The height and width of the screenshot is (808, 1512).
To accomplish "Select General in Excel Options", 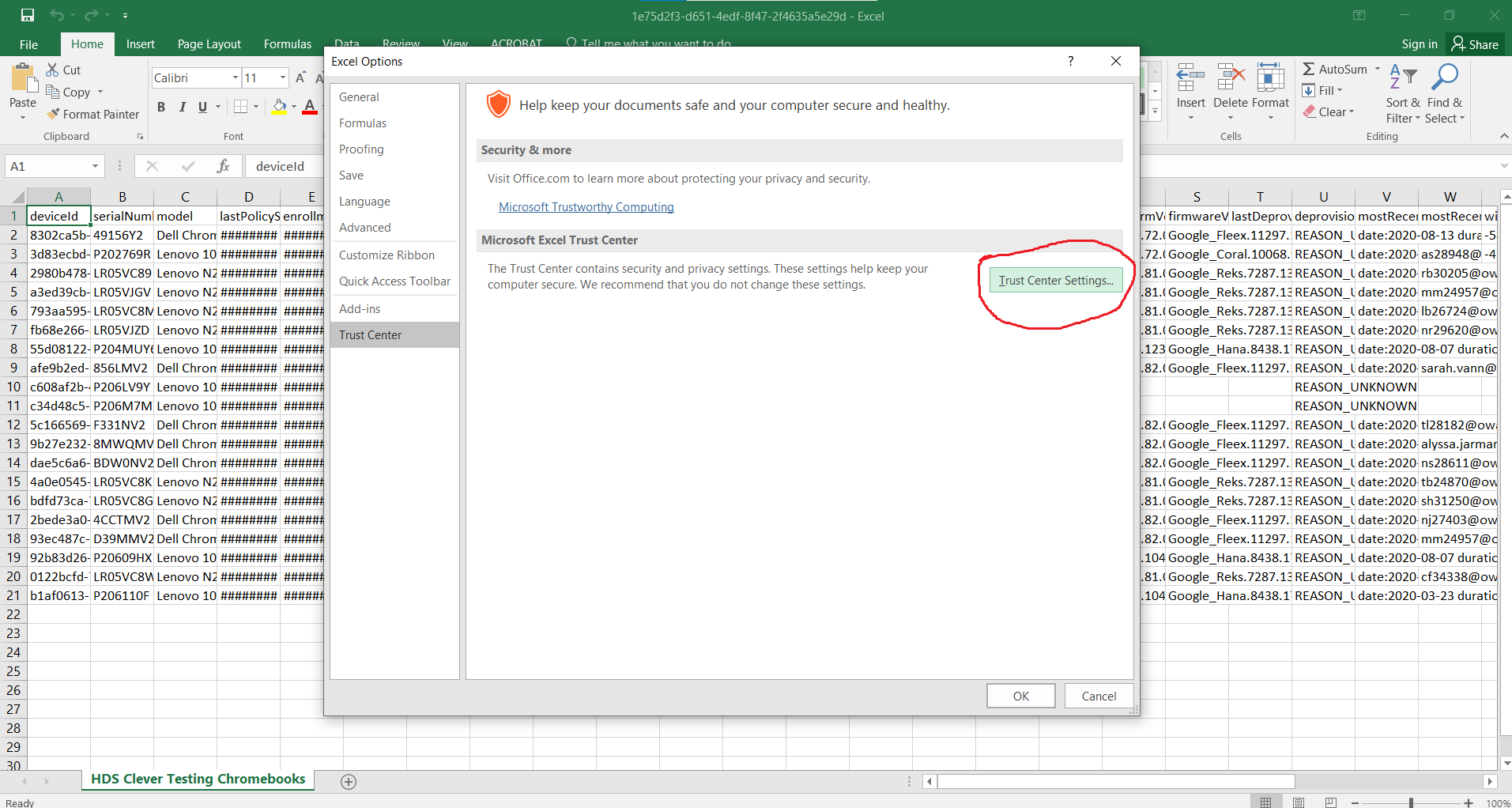I will click(394, 97).
